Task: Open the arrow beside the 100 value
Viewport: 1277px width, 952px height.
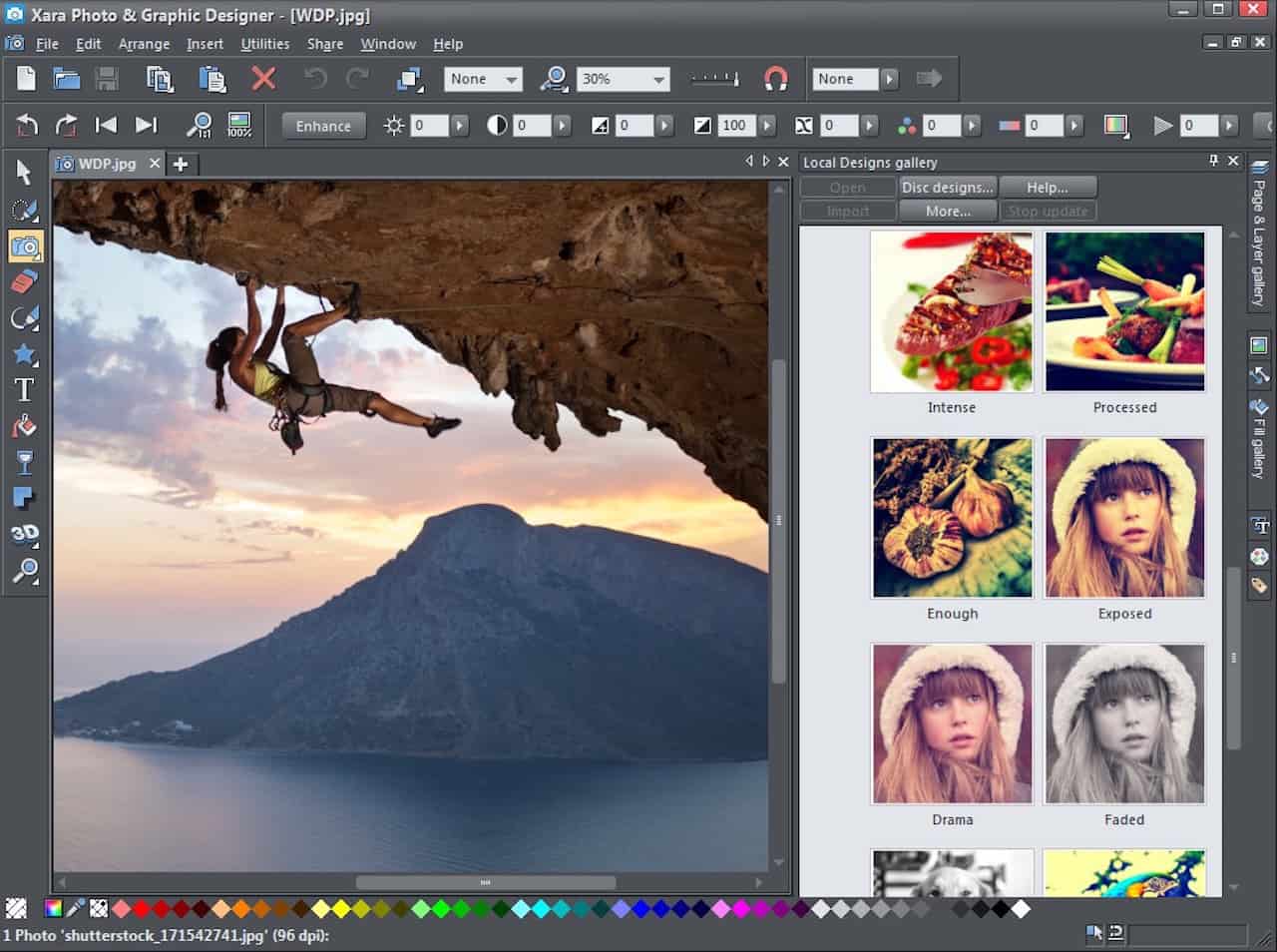Action: coord(767,126)
